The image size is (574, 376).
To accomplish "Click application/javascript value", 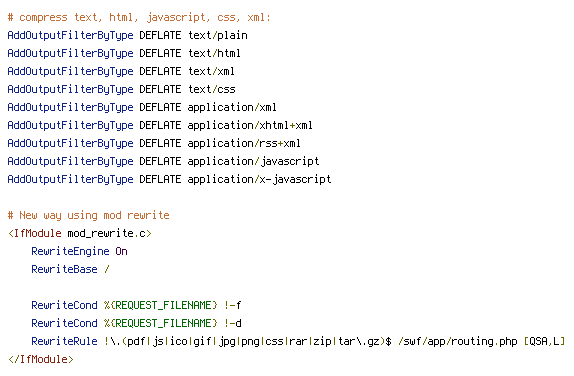I will pyautogui.click(x=253, y=161).
